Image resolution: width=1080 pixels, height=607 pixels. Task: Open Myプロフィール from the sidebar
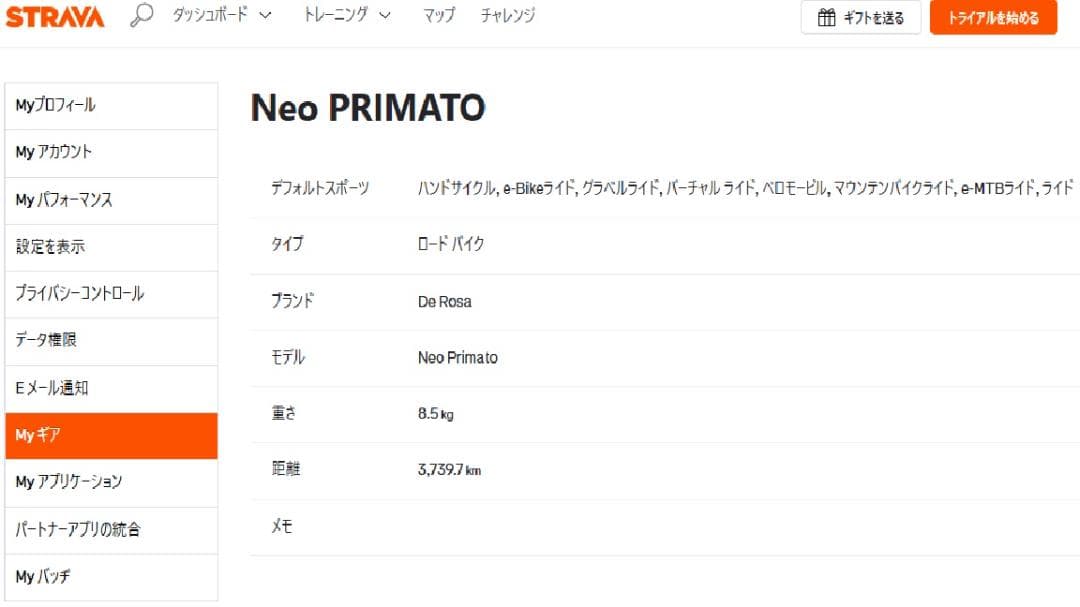pos(56,105)
